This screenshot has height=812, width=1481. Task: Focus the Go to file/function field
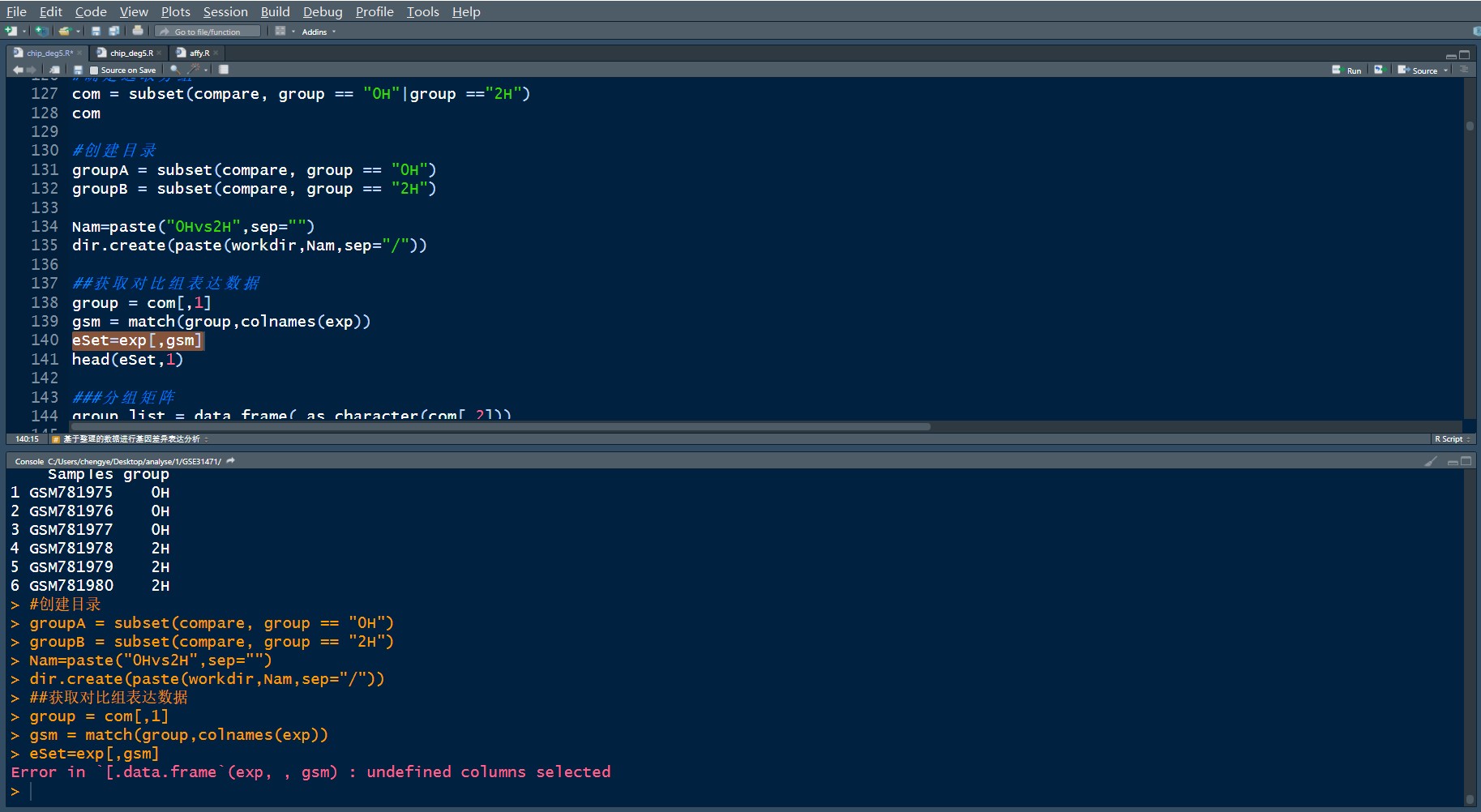[x=208, y=32]
